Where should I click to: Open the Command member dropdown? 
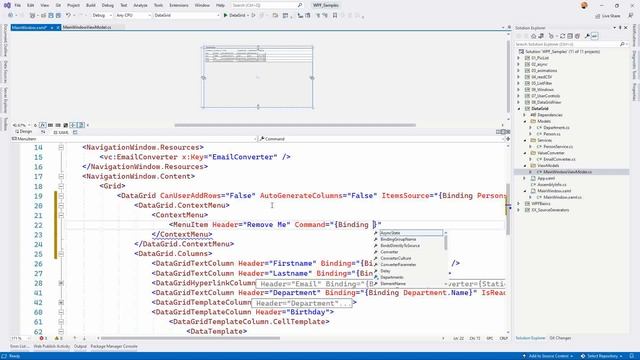point(382,139)
